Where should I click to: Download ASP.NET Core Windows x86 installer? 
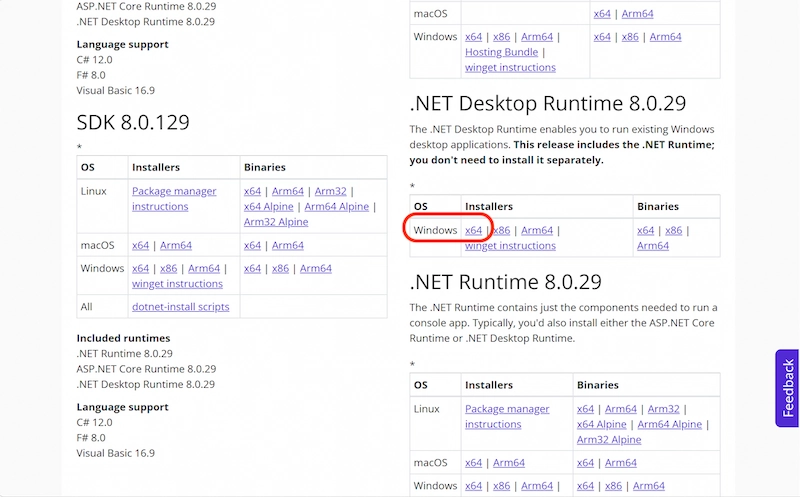(x=502, y=37)
